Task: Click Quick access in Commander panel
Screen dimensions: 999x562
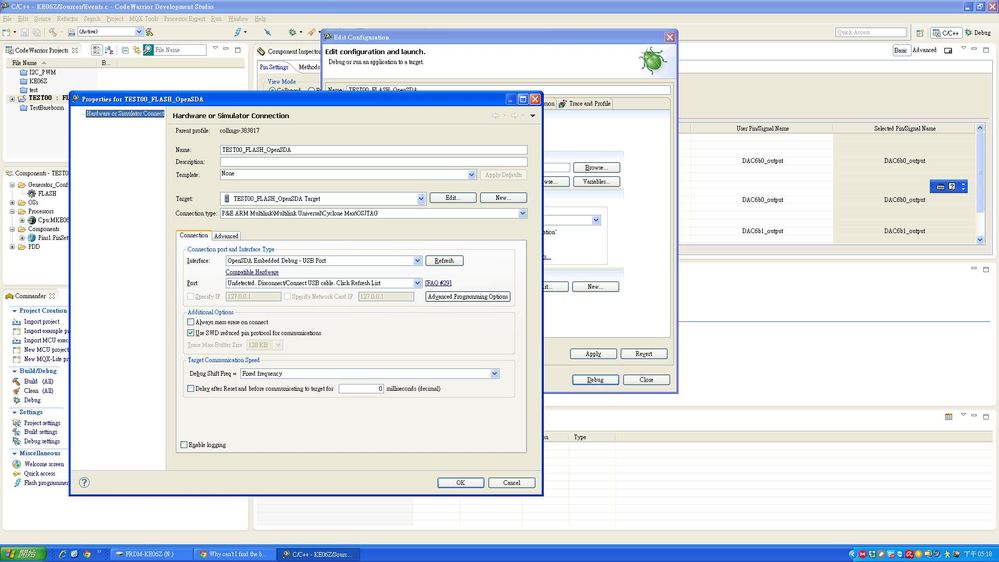Action: [x=40, y=473]
